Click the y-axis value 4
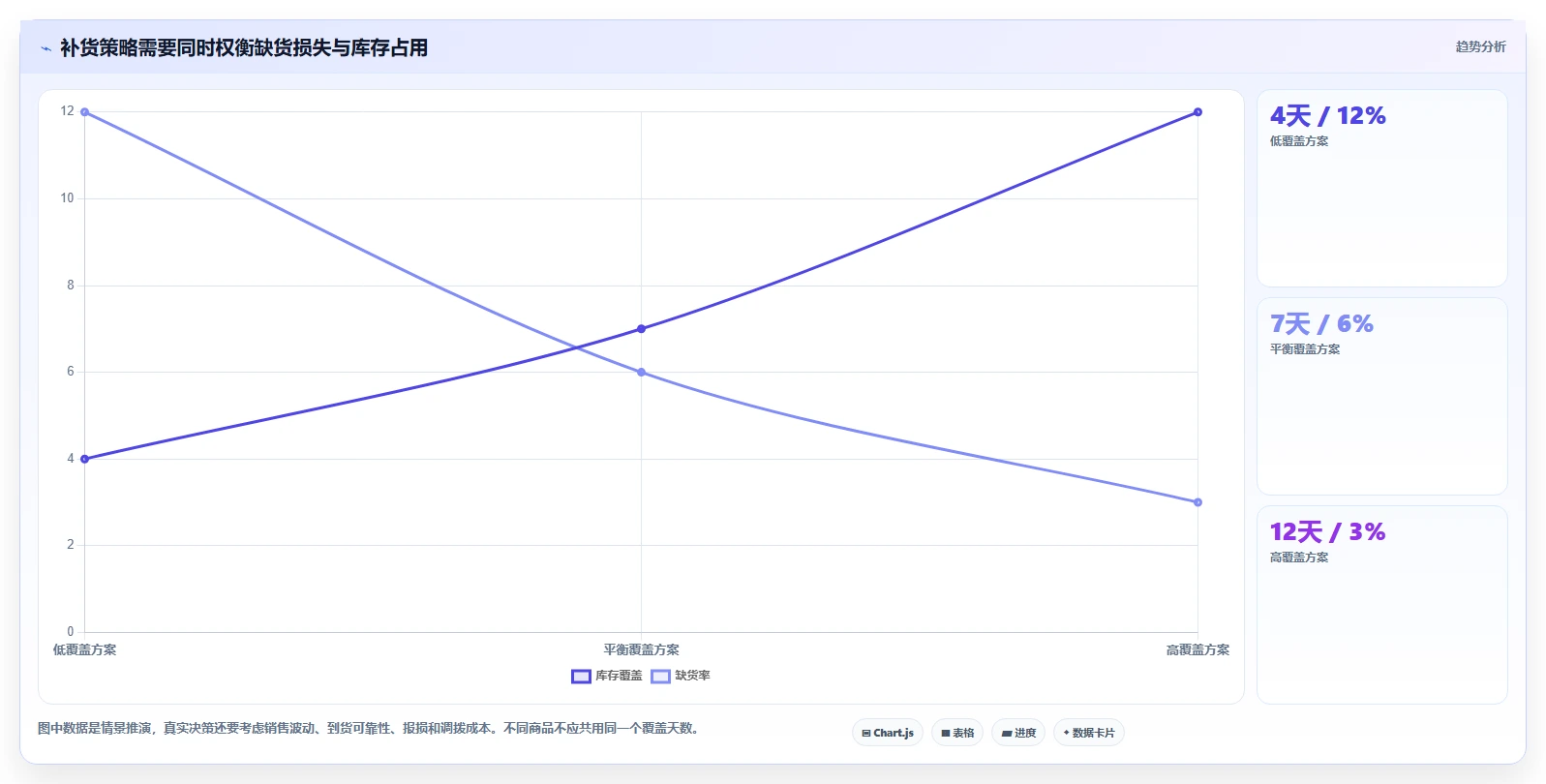The height and width of the screenshot is (784, 1546). coord(71,459)
